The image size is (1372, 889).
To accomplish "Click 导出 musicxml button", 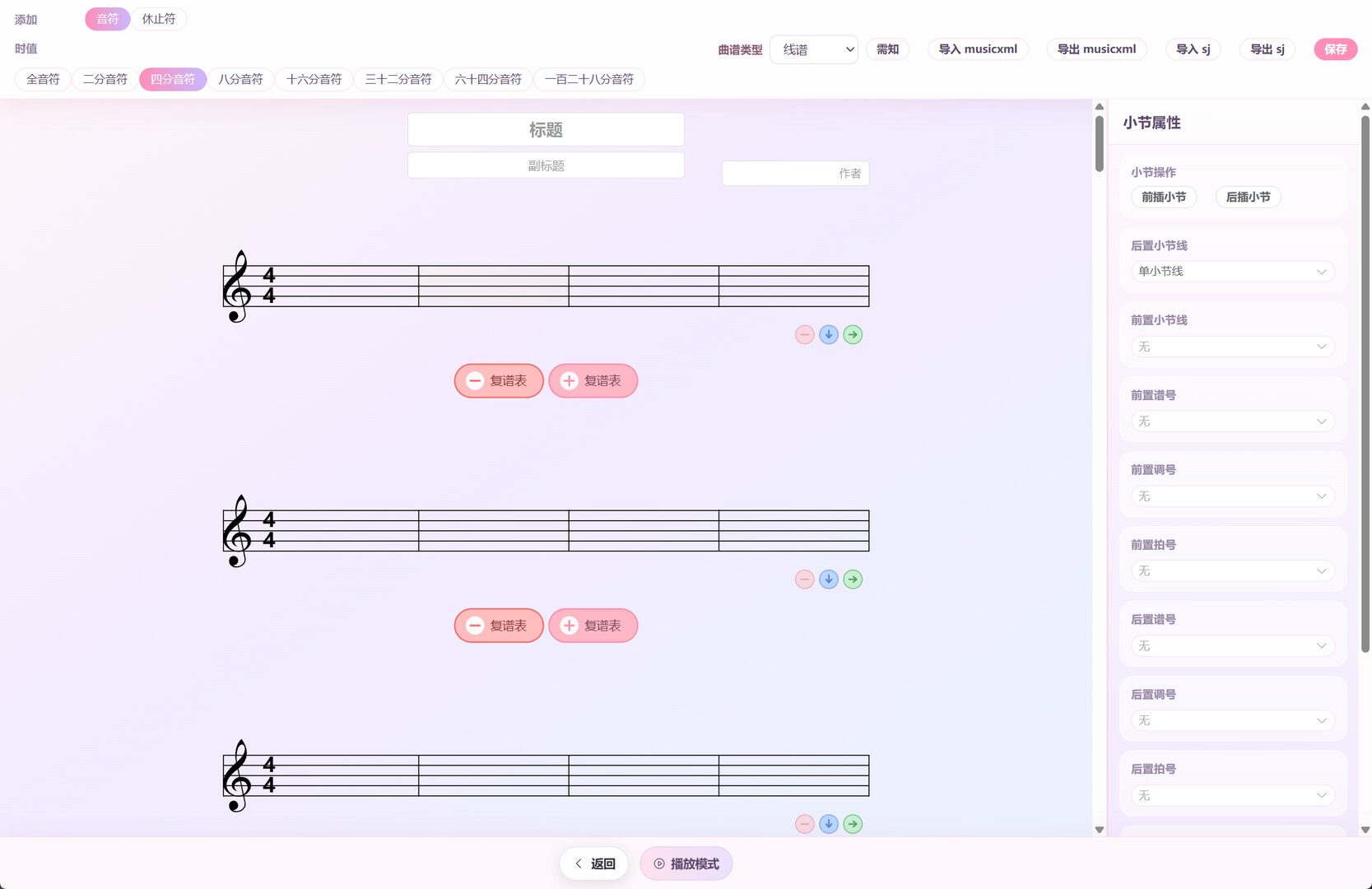I will (x=1096, y=49).
